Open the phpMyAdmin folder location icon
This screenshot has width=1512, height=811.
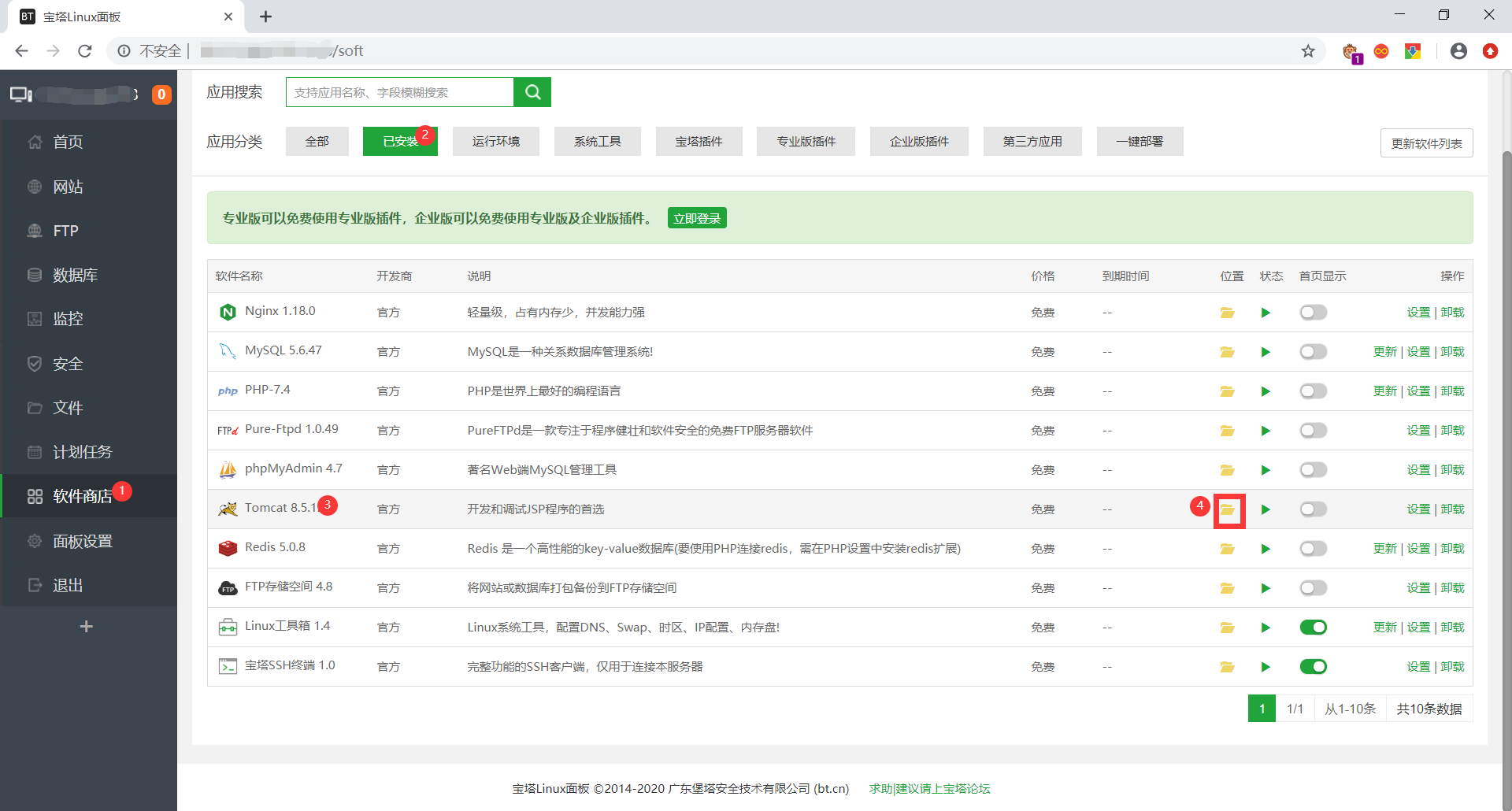(1227, 470)
